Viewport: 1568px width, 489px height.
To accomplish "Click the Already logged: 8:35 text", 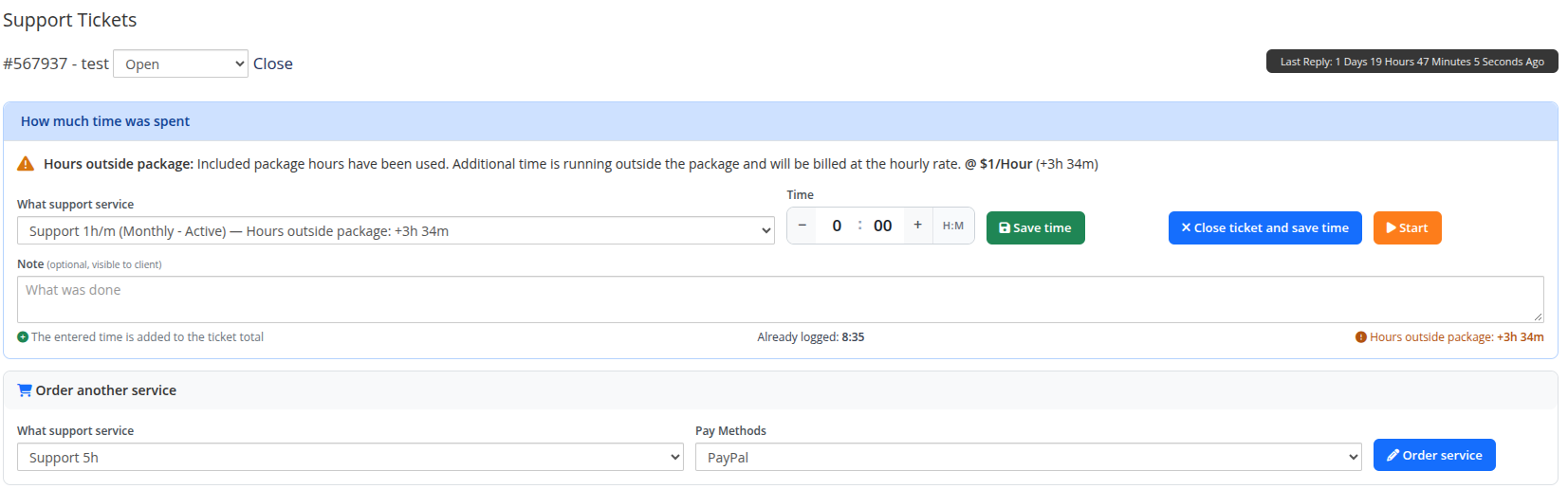I will [811, 337].
